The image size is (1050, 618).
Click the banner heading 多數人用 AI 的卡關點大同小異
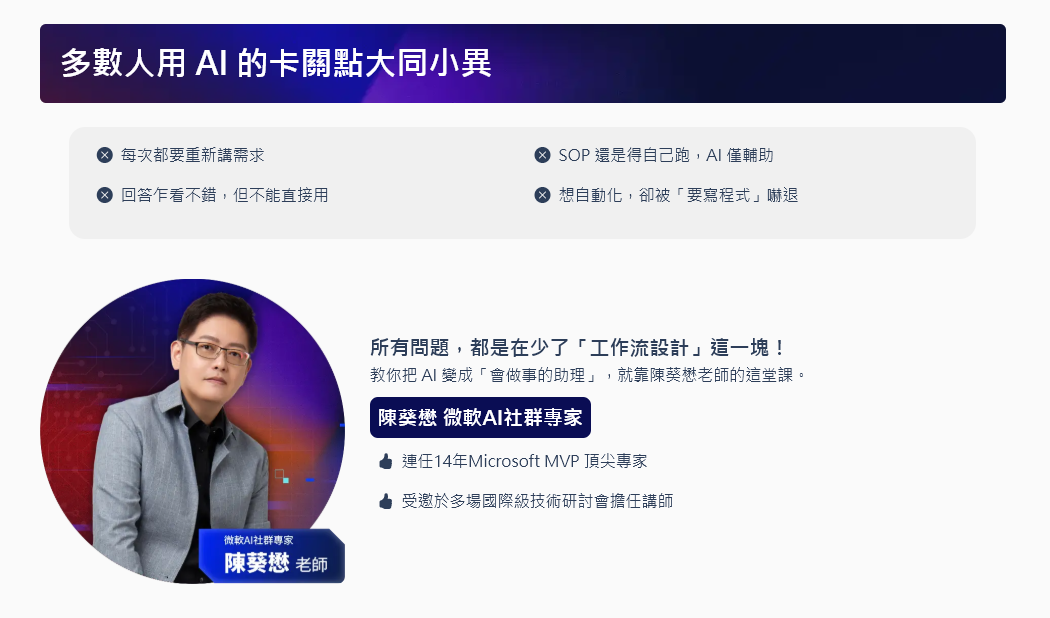[x=277, y=64]
